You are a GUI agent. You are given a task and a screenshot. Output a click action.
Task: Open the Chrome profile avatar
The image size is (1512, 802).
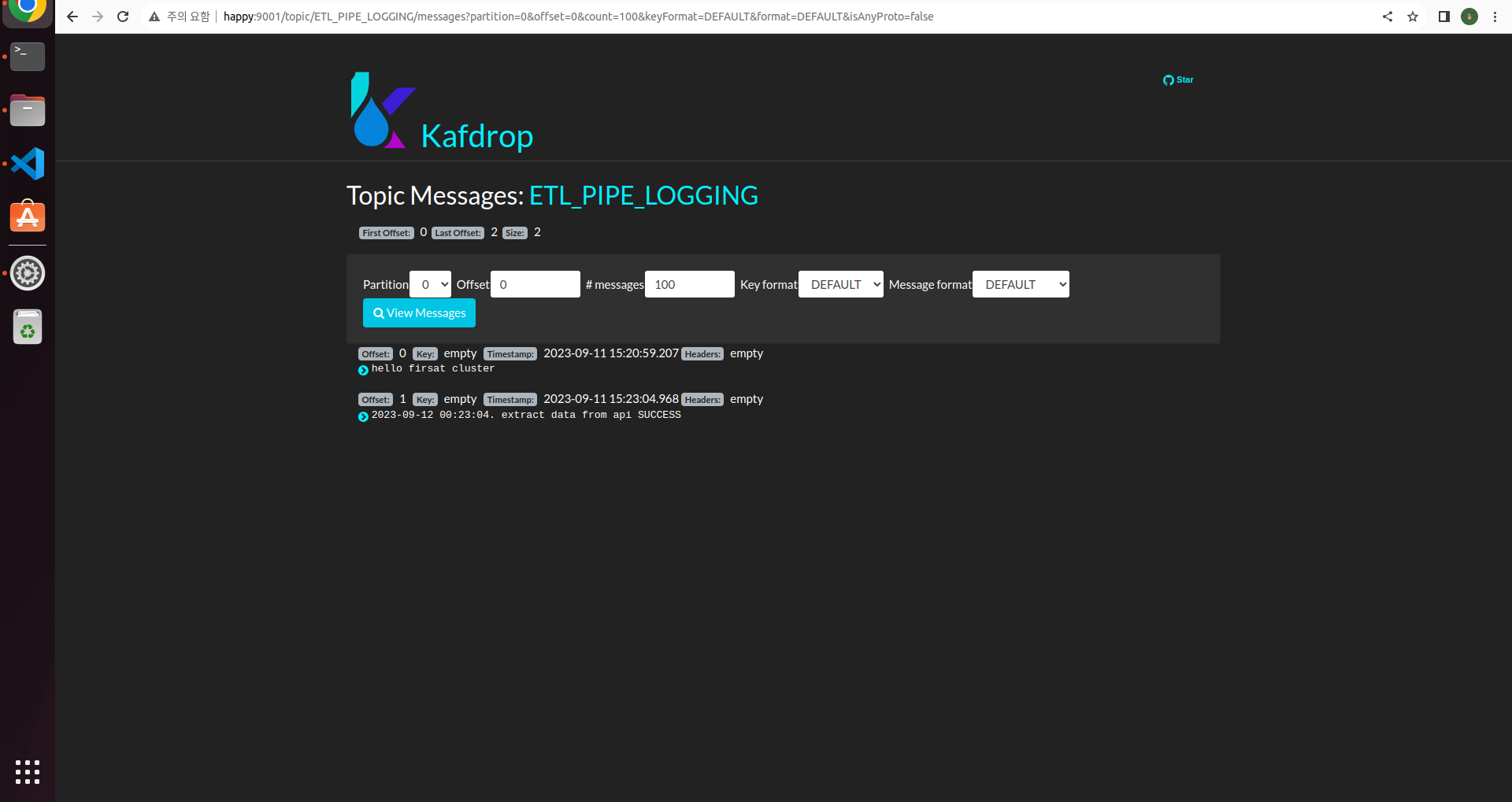(x=1469, y=16)
